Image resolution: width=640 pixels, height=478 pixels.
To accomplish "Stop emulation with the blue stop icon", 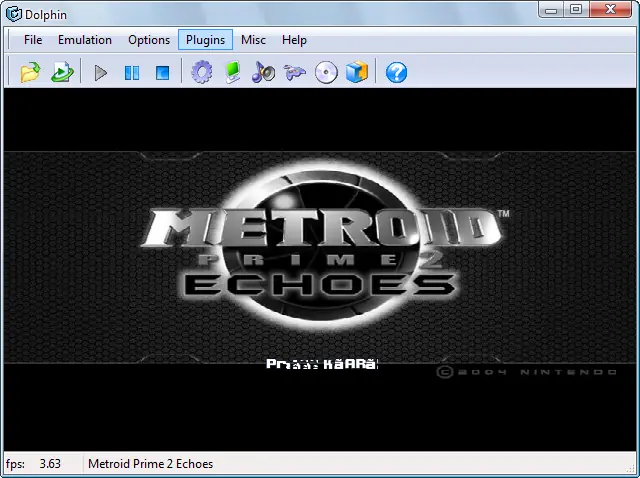I will [x=162, y=73].
